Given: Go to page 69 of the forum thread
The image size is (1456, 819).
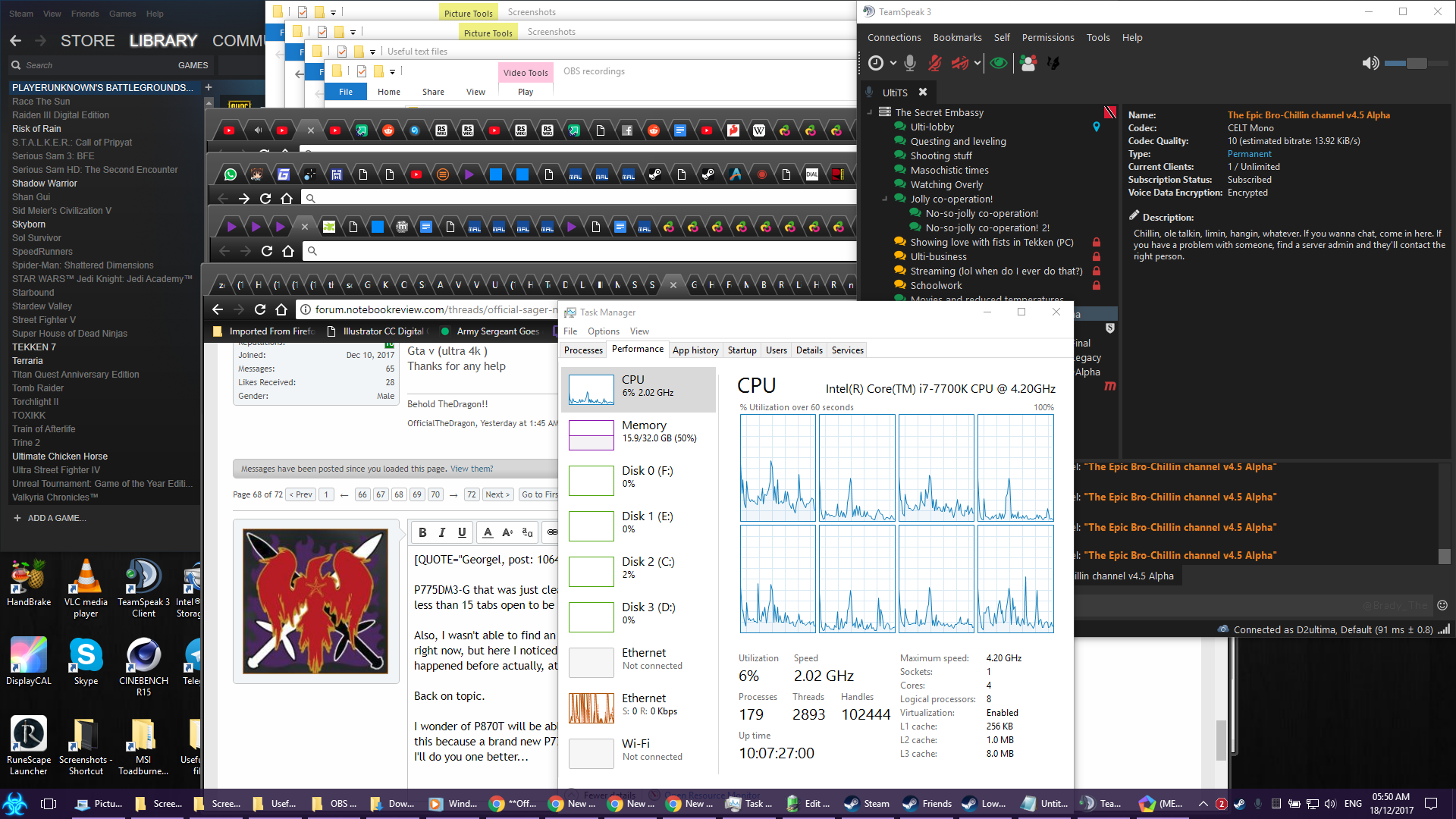Looking at the screenshot, I should coord(416,494).
